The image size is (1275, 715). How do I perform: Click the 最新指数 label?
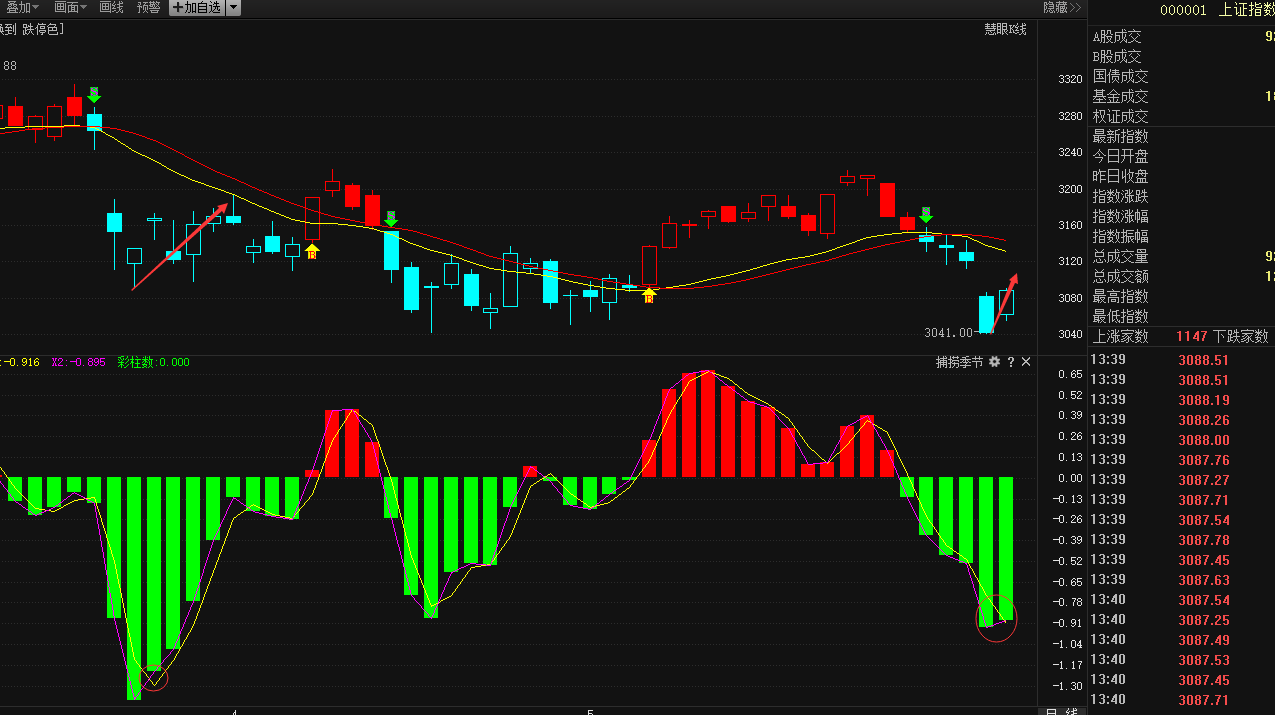(1120, 136)
